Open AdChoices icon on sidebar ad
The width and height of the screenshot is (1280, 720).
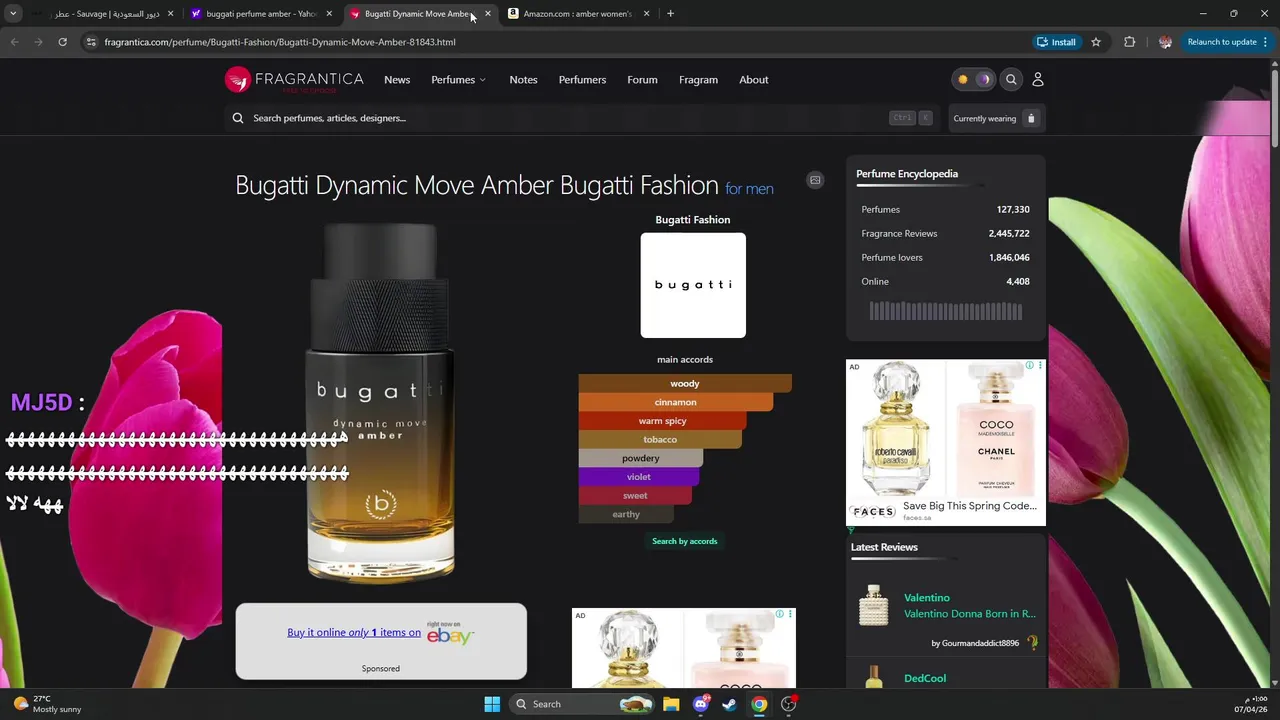[1029, 366]
